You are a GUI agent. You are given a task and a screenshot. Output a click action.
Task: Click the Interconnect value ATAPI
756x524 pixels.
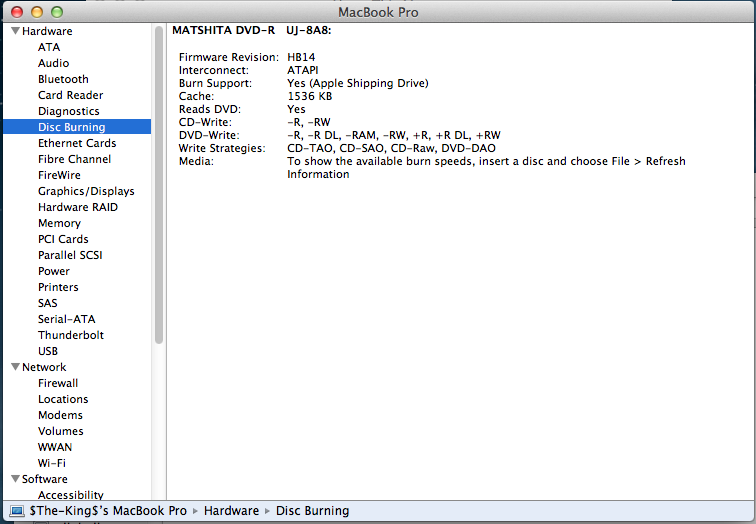[x=302, y=70]
